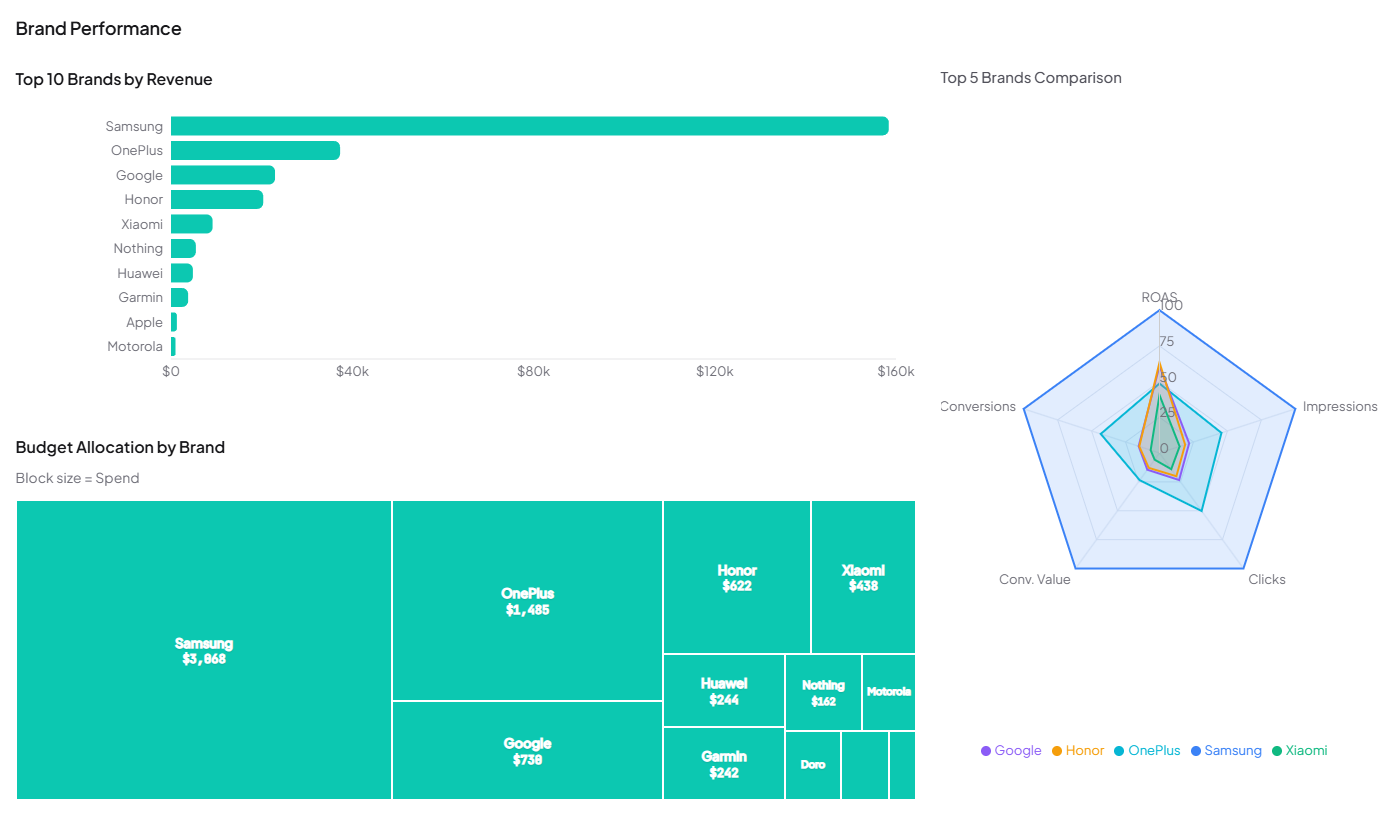Click the ROAS axis label on the radar chart
The height and width of the screenshot is (814, 1389).
click(x=1159, y=297)
